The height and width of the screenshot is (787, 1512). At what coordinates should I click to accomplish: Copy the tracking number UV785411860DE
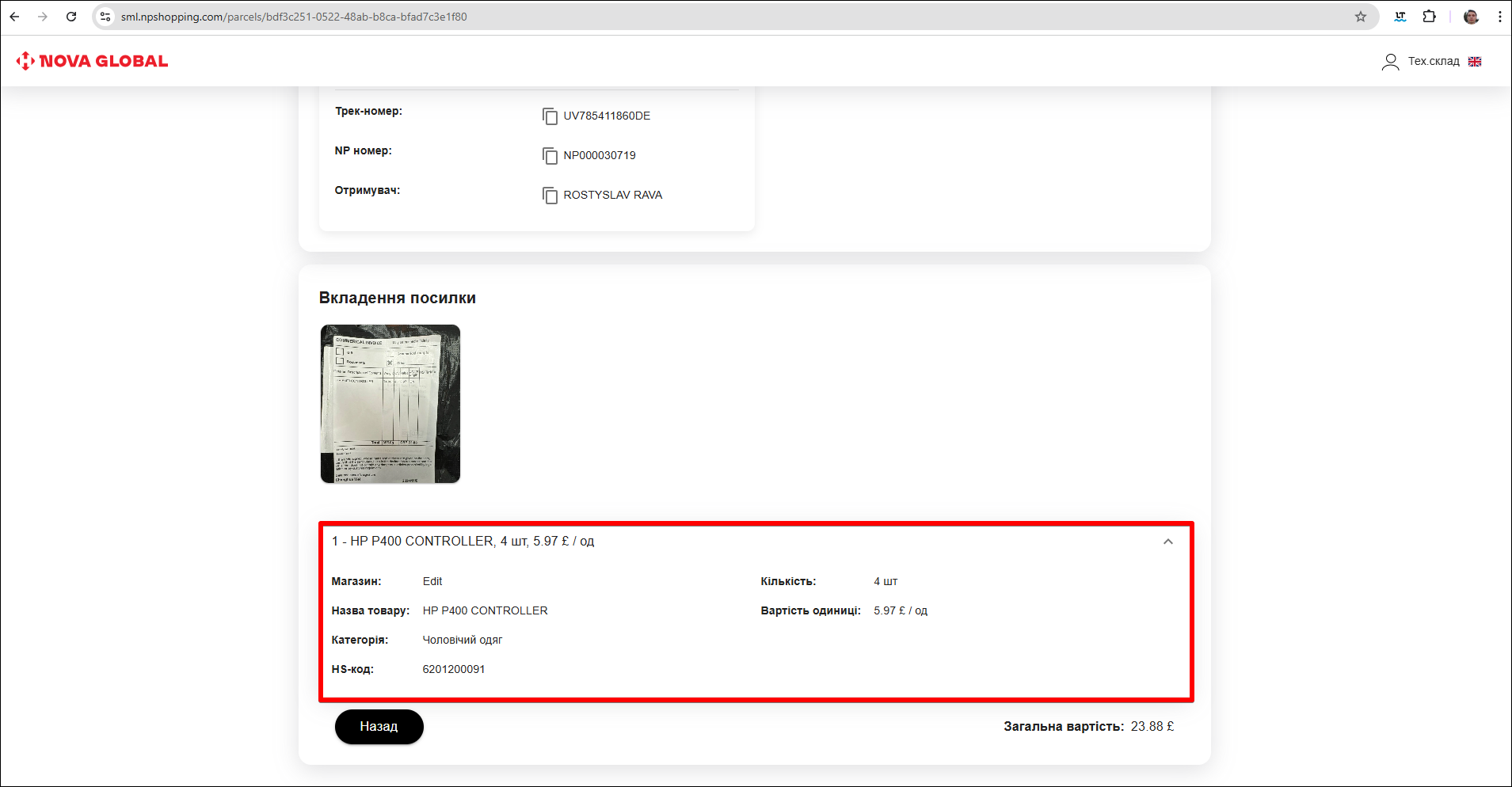550,116
